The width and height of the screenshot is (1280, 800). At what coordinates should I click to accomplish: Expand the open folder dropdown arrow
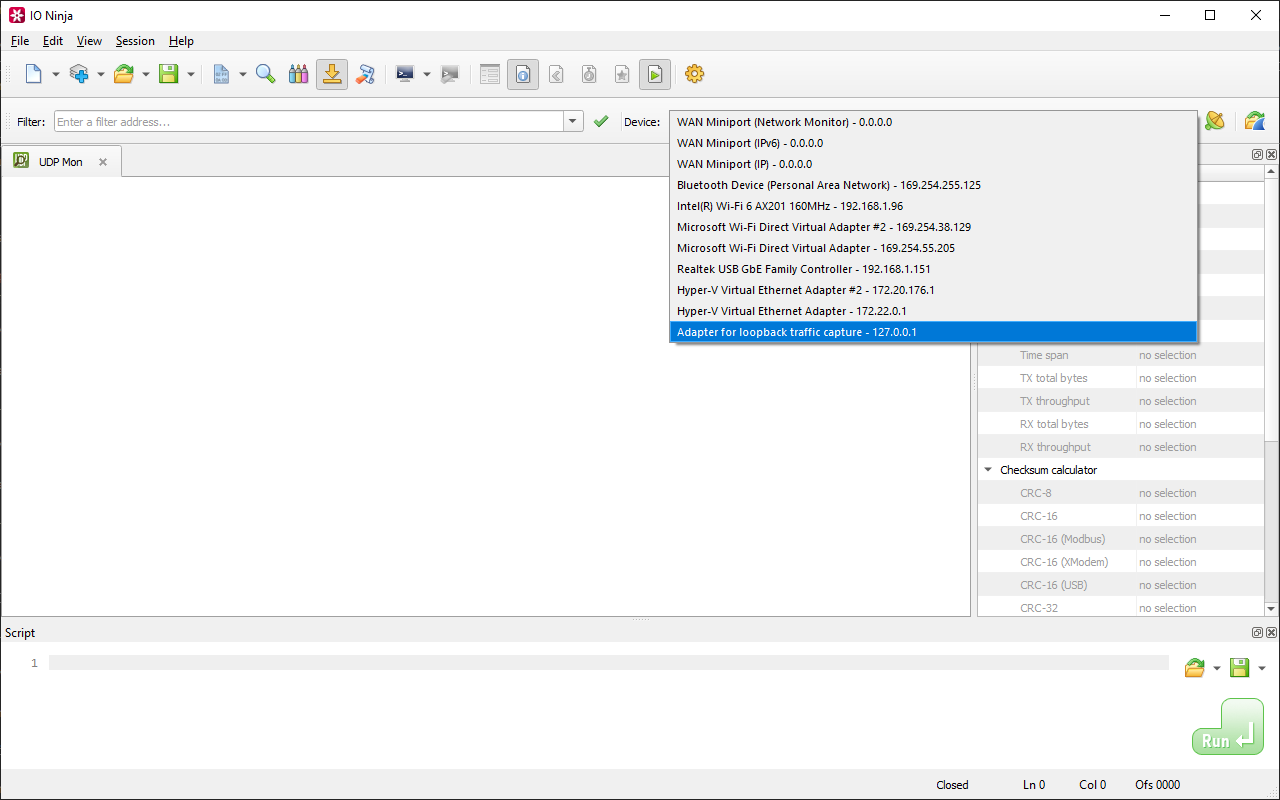145,74
